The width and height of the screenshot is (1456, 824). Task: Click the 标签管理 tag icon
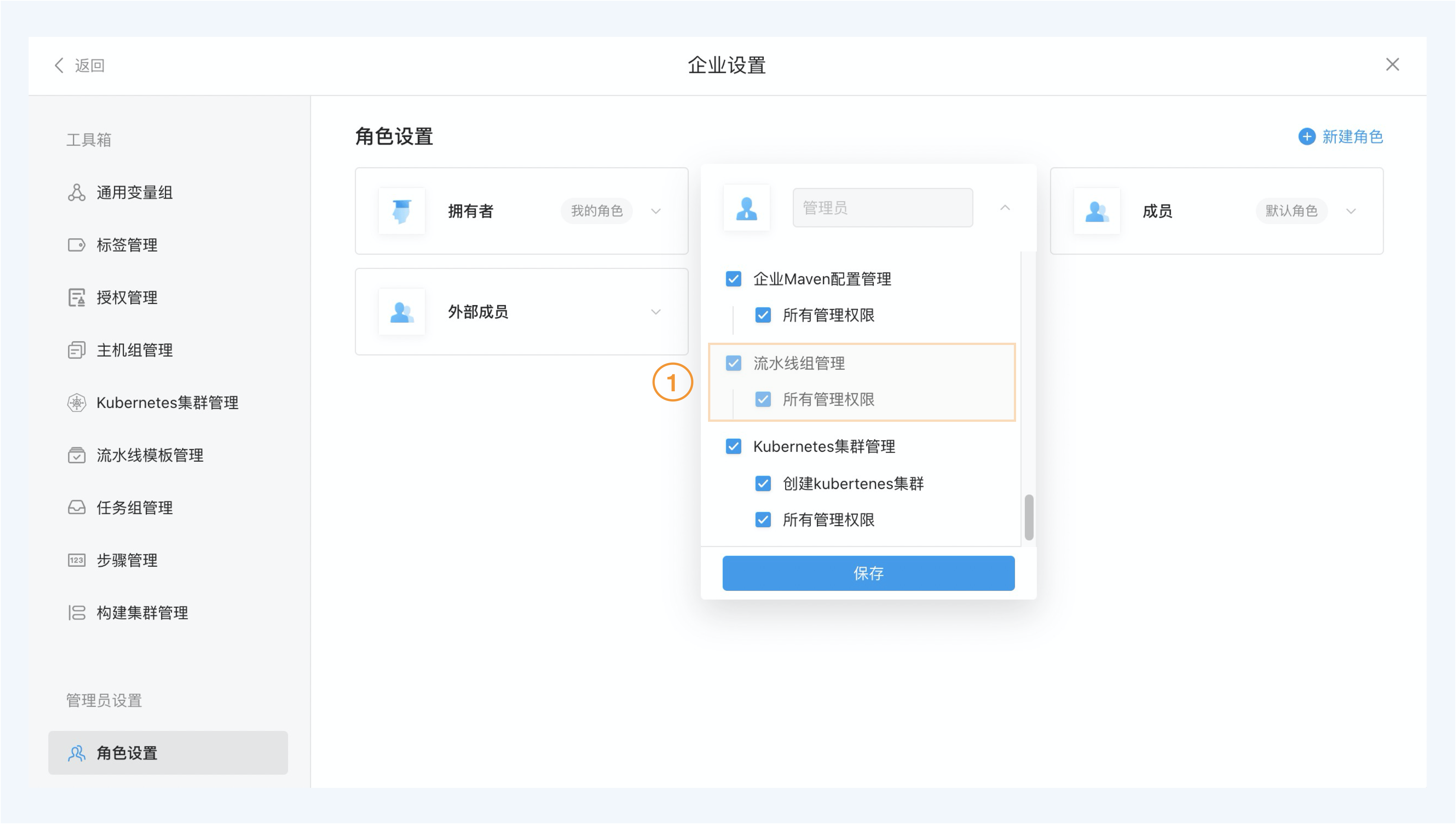click(x=76, y=245)
